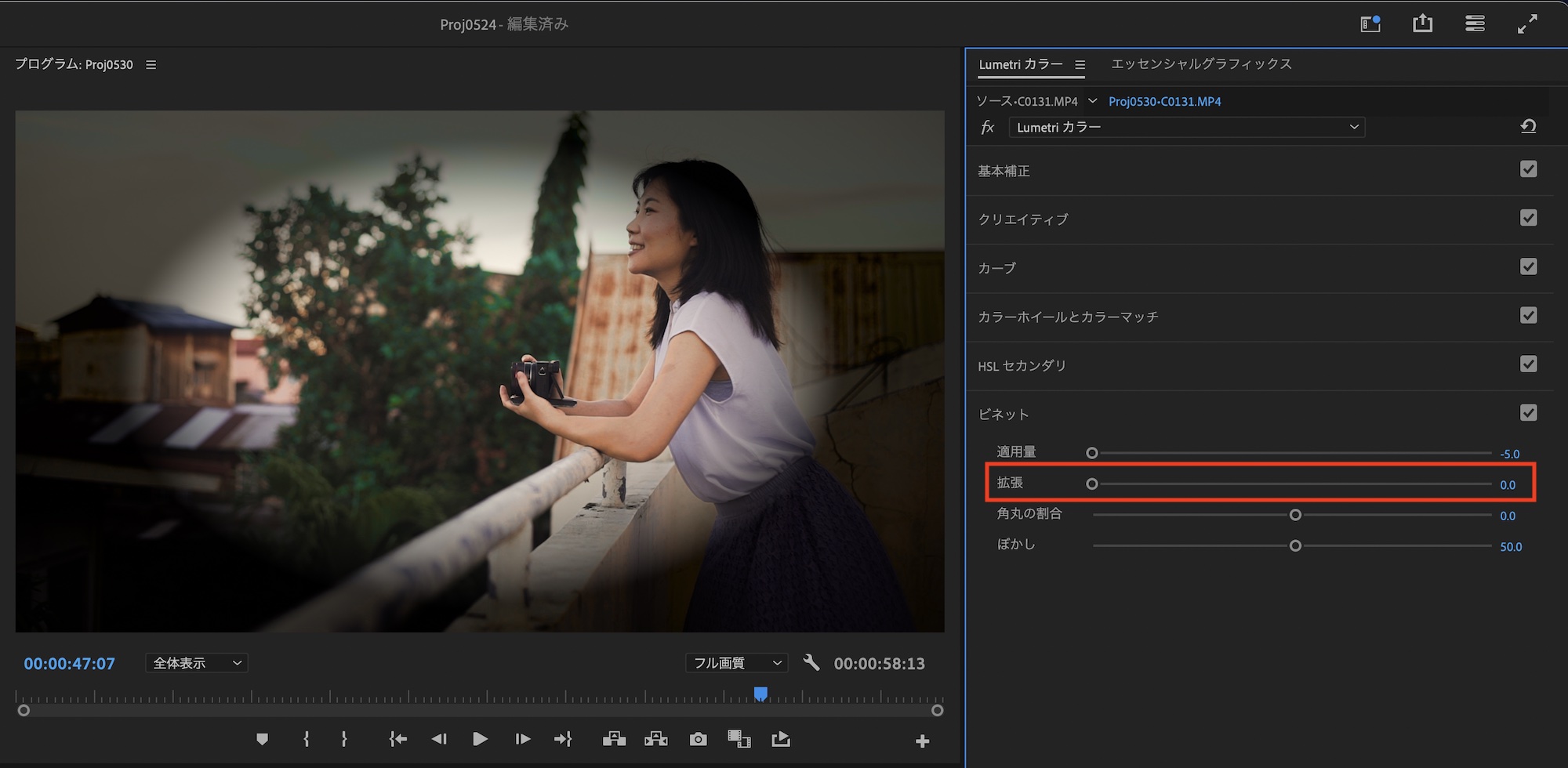Image resolution: width=1568 pixels, height=768 pixels.
Task: Expand the HSL セカンダリ section
Action: [1022, 366]
